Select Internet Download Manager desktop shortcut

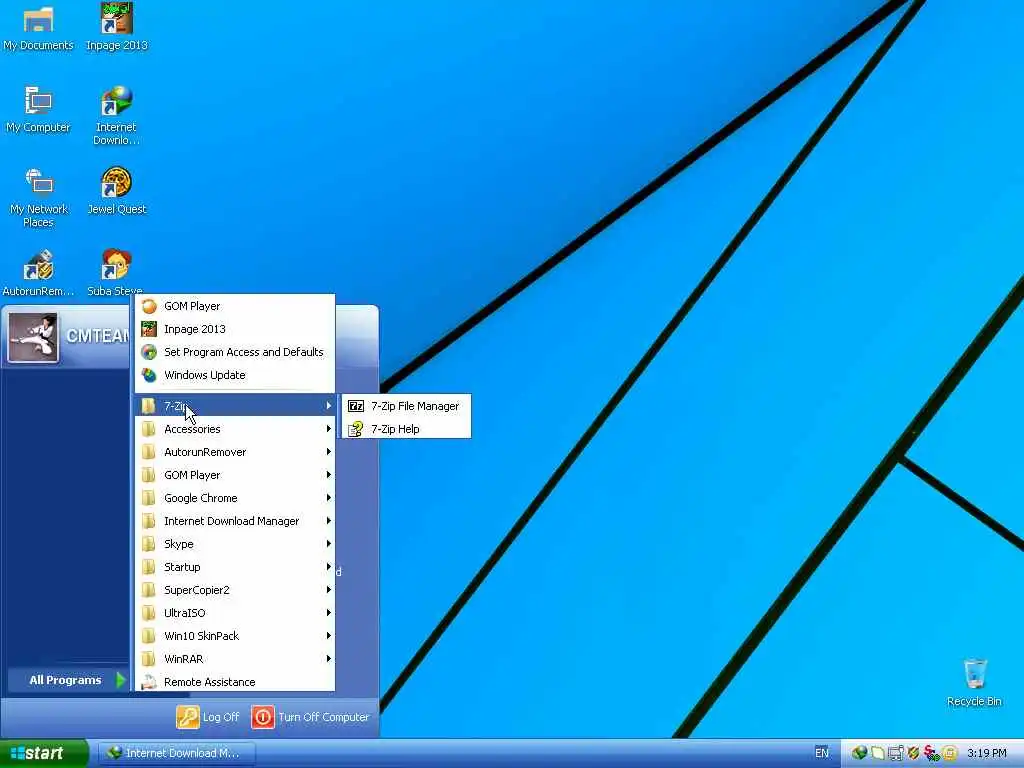[116, 116]
